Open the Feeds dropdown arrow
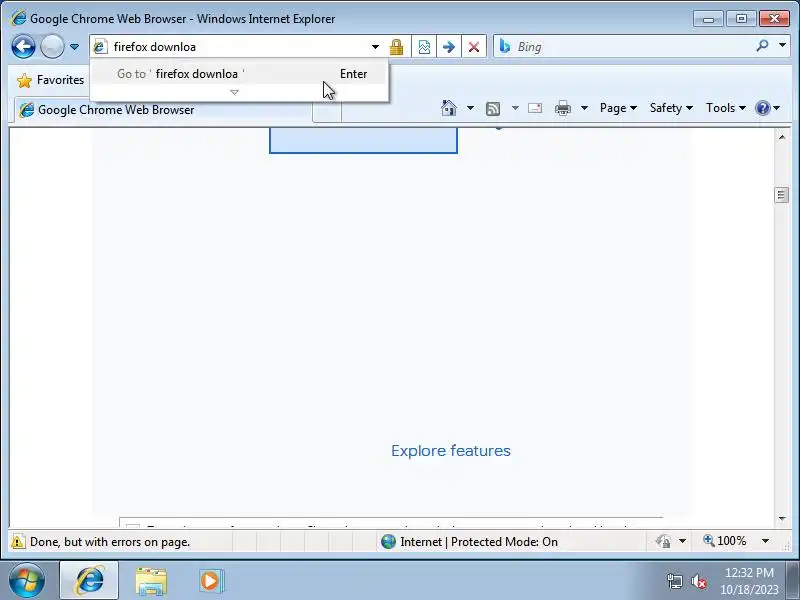Screen dimensions: 800x600 tap(515, 108)
